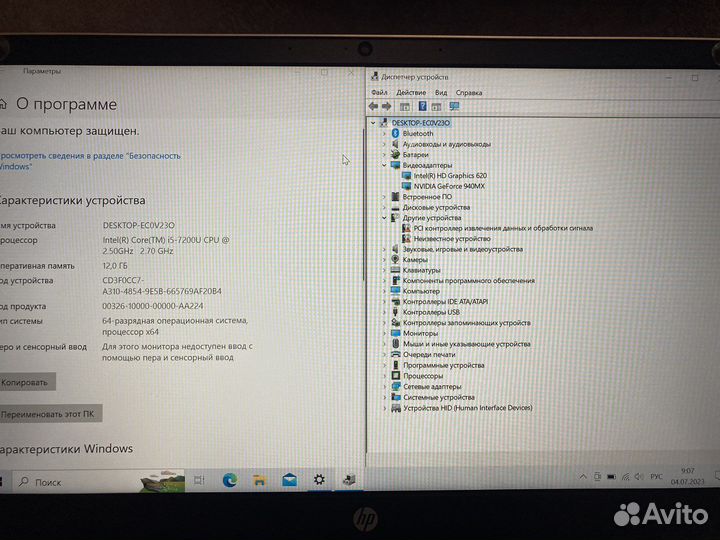Expand Устройства HID category

point(384,408)
